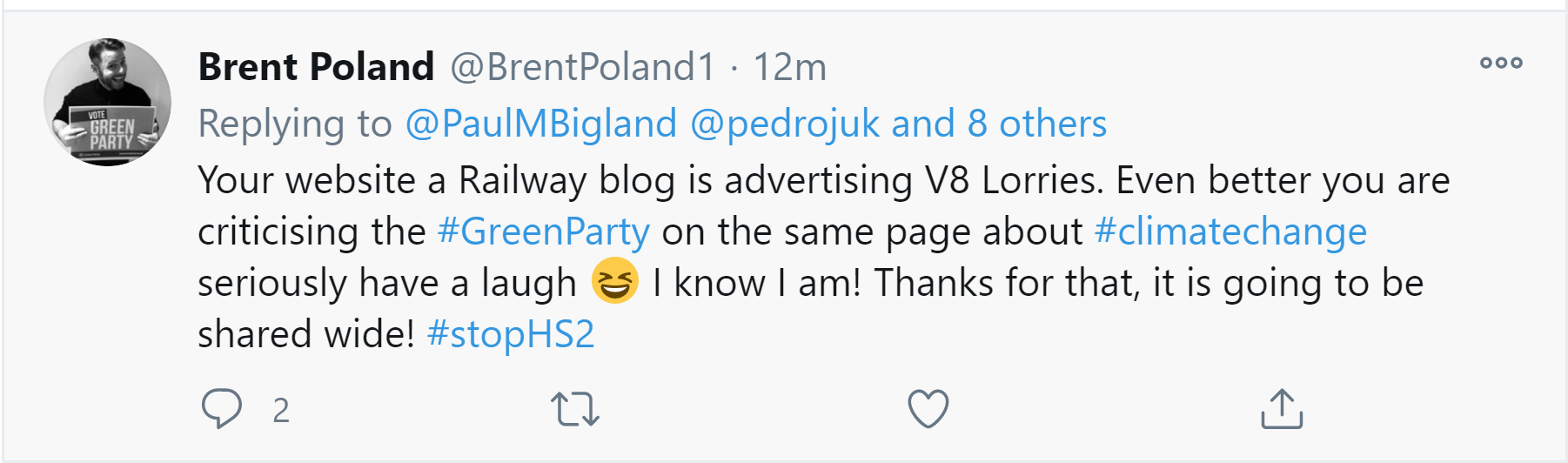The height and width of the screenshot is (463, 1568).
Task: Open the reply speech bubble icon
Action: click(221, 408)
